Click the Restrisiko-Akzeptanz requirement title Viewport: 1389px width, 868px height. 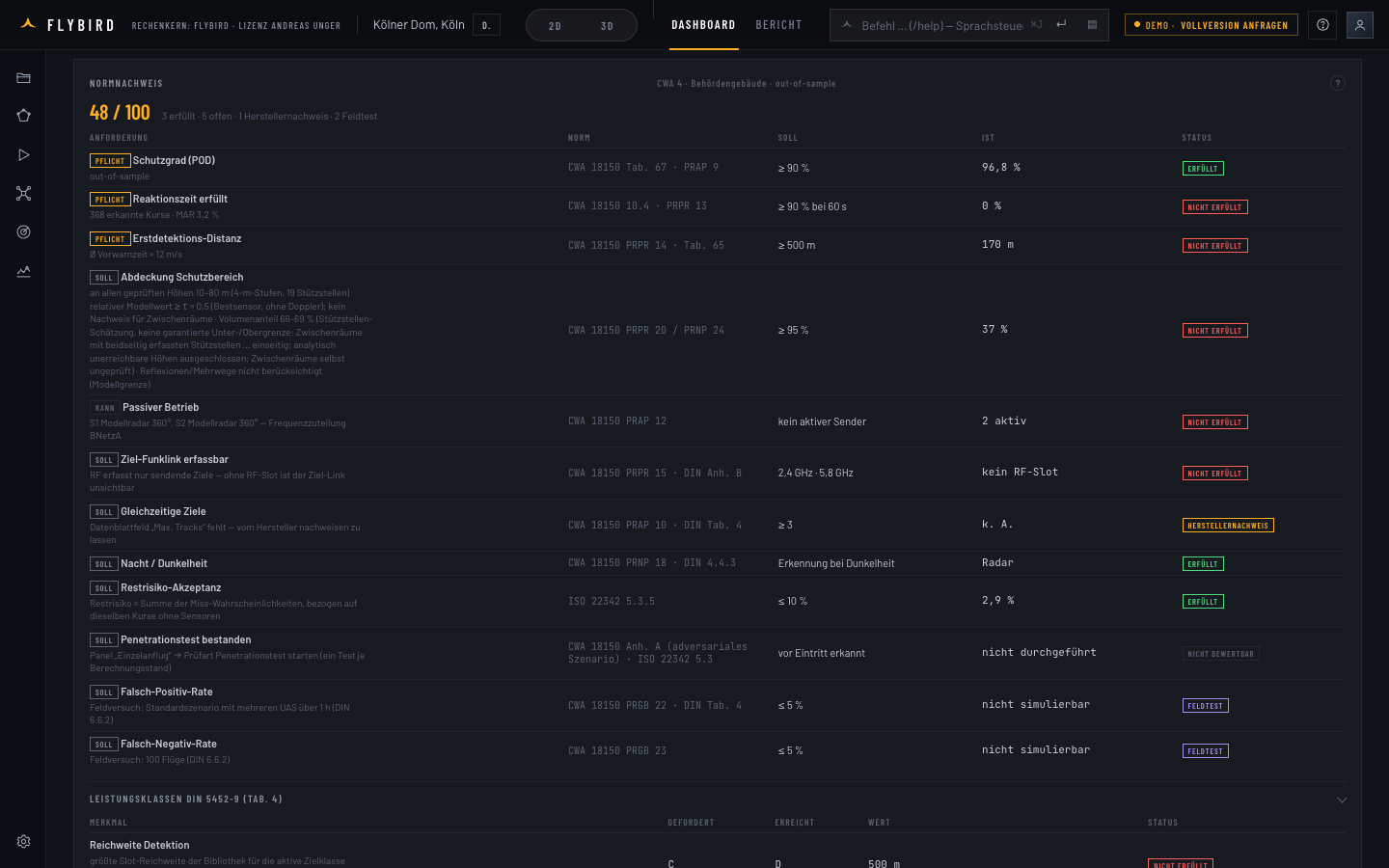coord(171,587)
